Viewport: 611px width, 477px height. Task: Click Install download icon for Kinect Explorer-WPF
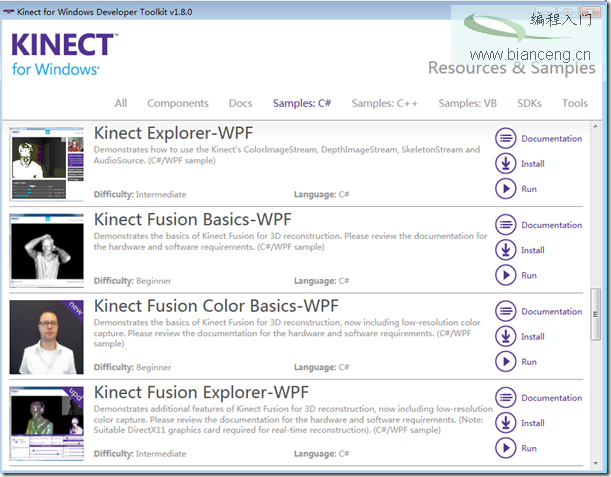[506, 164]
